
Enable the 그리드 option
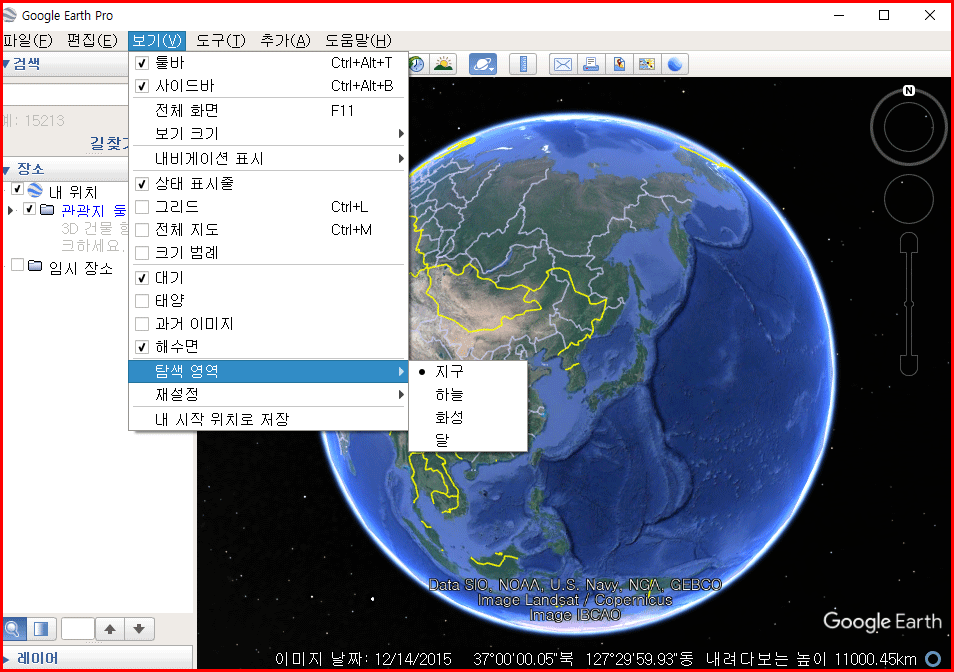(x=142, y=207)
